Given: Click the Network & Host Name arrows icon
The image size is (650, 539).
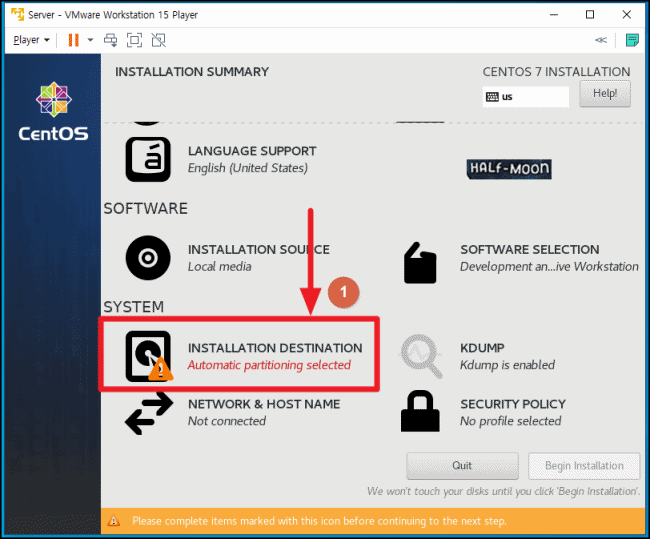Looking at the screenshot, I should coord(149,413).
